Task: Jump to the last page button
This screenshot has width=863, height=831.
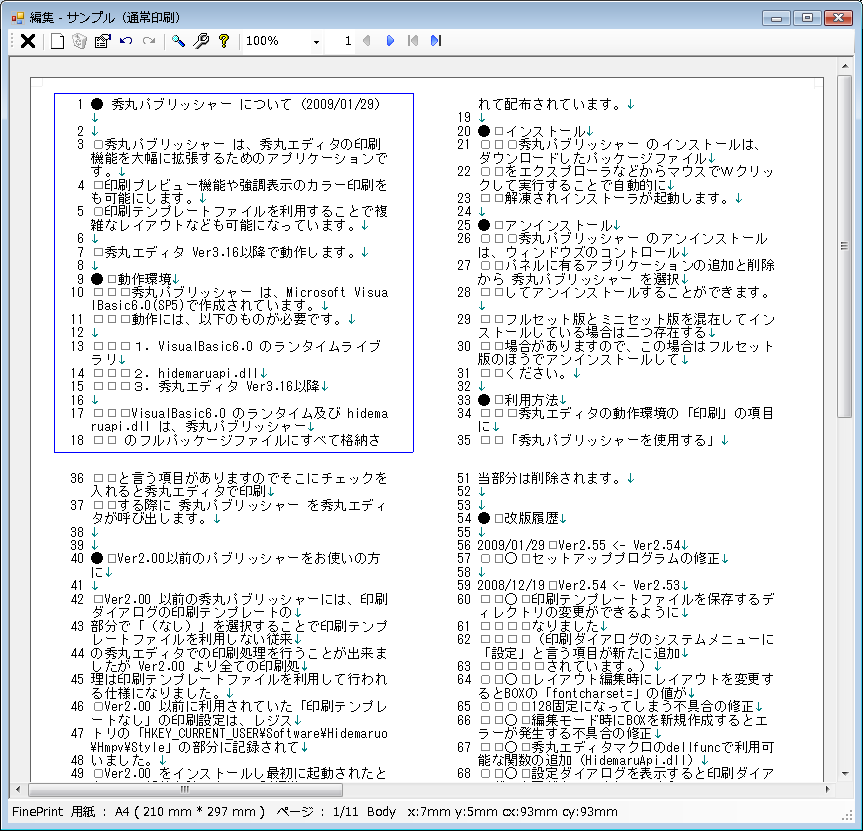Action: pyautogui.click(x=435, y=41)
